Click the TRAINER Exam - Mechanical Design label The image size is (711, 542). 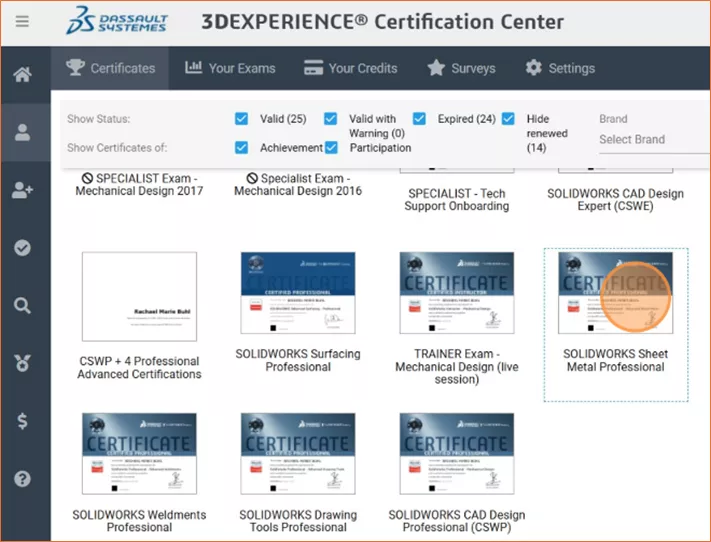[457, 366]
